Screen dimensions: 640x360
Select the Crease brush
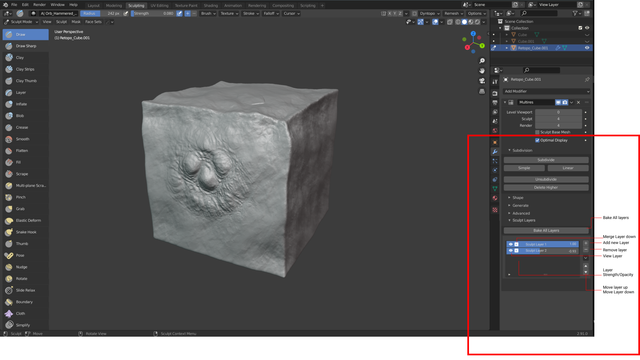pyautogui.click(x=25, y=127)
